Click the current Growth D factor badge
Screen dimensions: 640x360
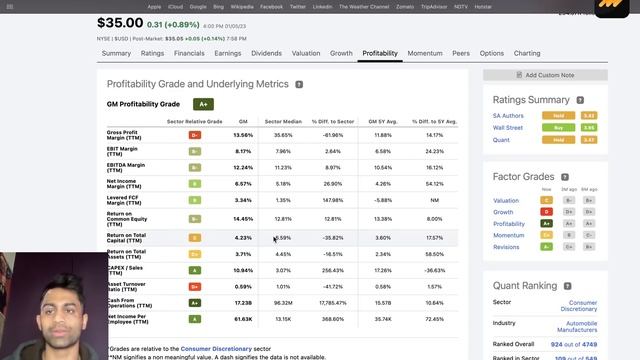click(x=547, y=212)
